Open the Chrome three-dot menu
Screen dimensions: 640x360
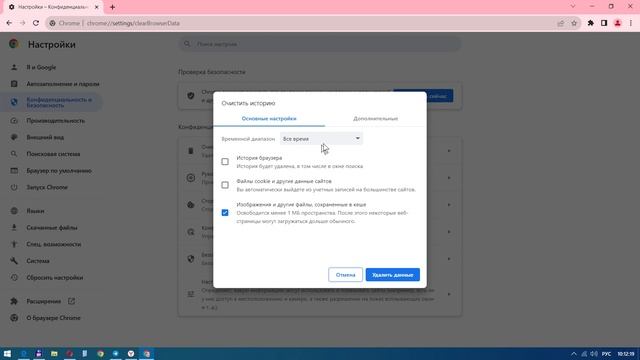tap(631, 23)
